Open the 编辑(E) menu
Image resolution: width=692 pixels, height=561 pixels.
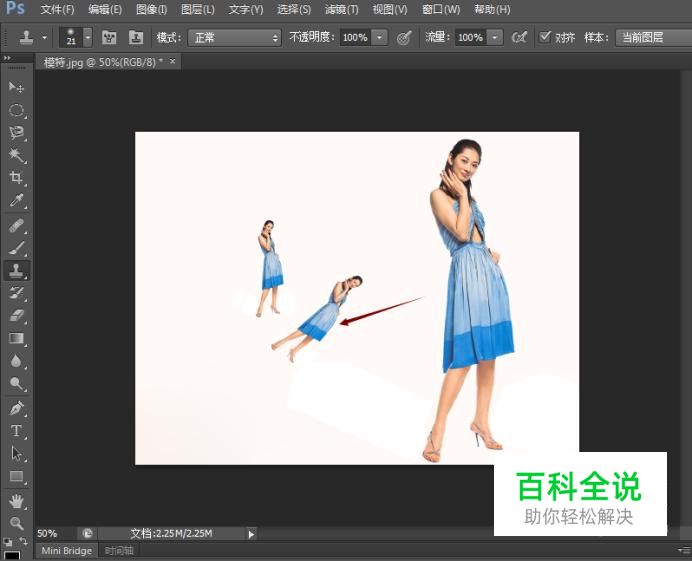(105, 9)
